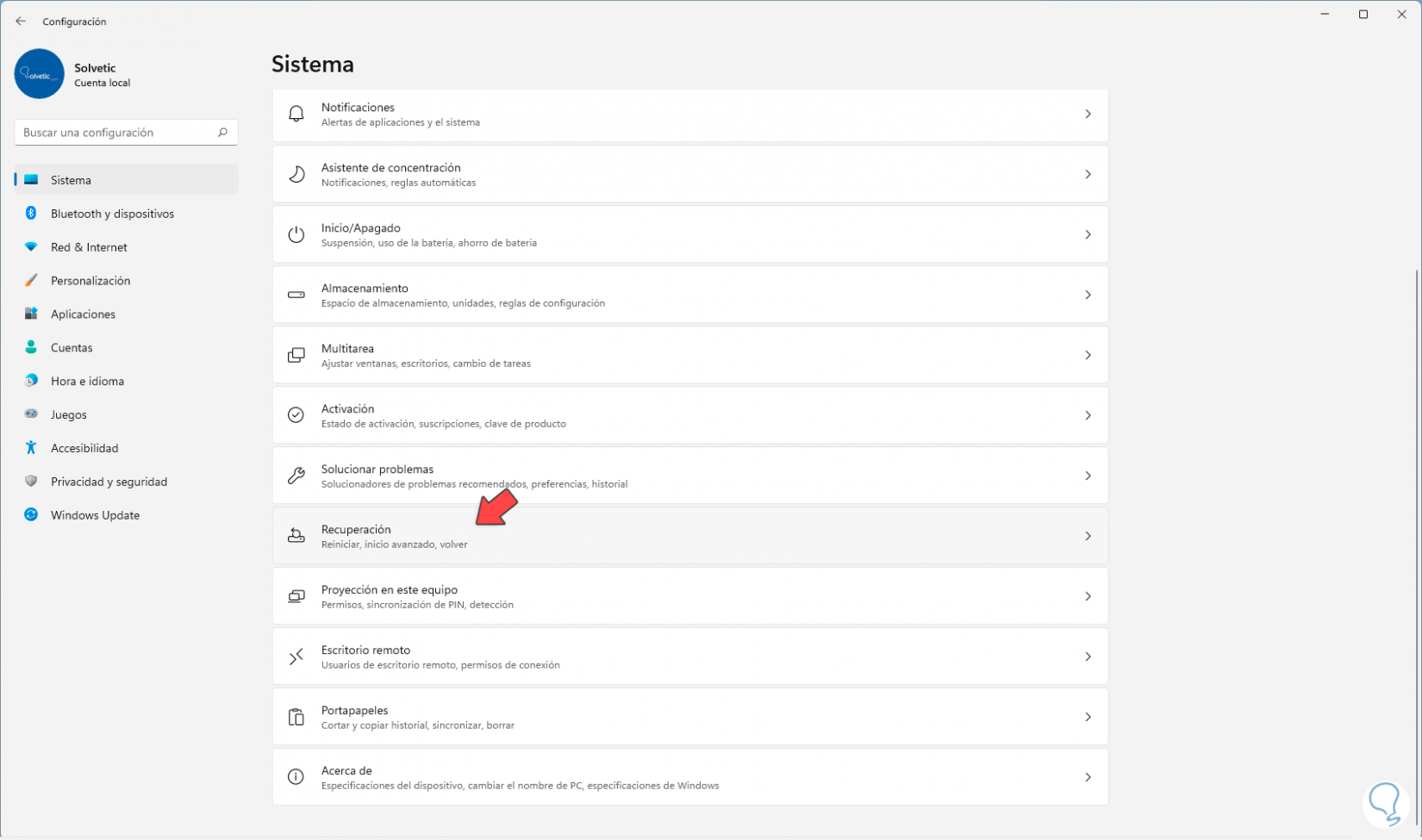
Task: Open Activación using its right chevron
Action: point(1088,415)
